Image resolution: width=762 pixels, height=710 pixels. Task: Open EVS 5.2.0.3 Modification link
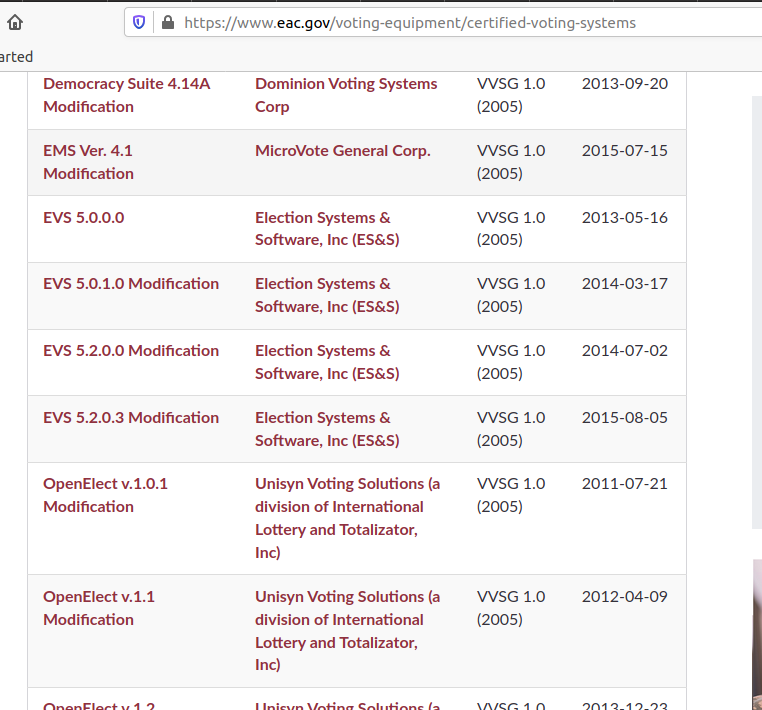[x=131, y=417]
